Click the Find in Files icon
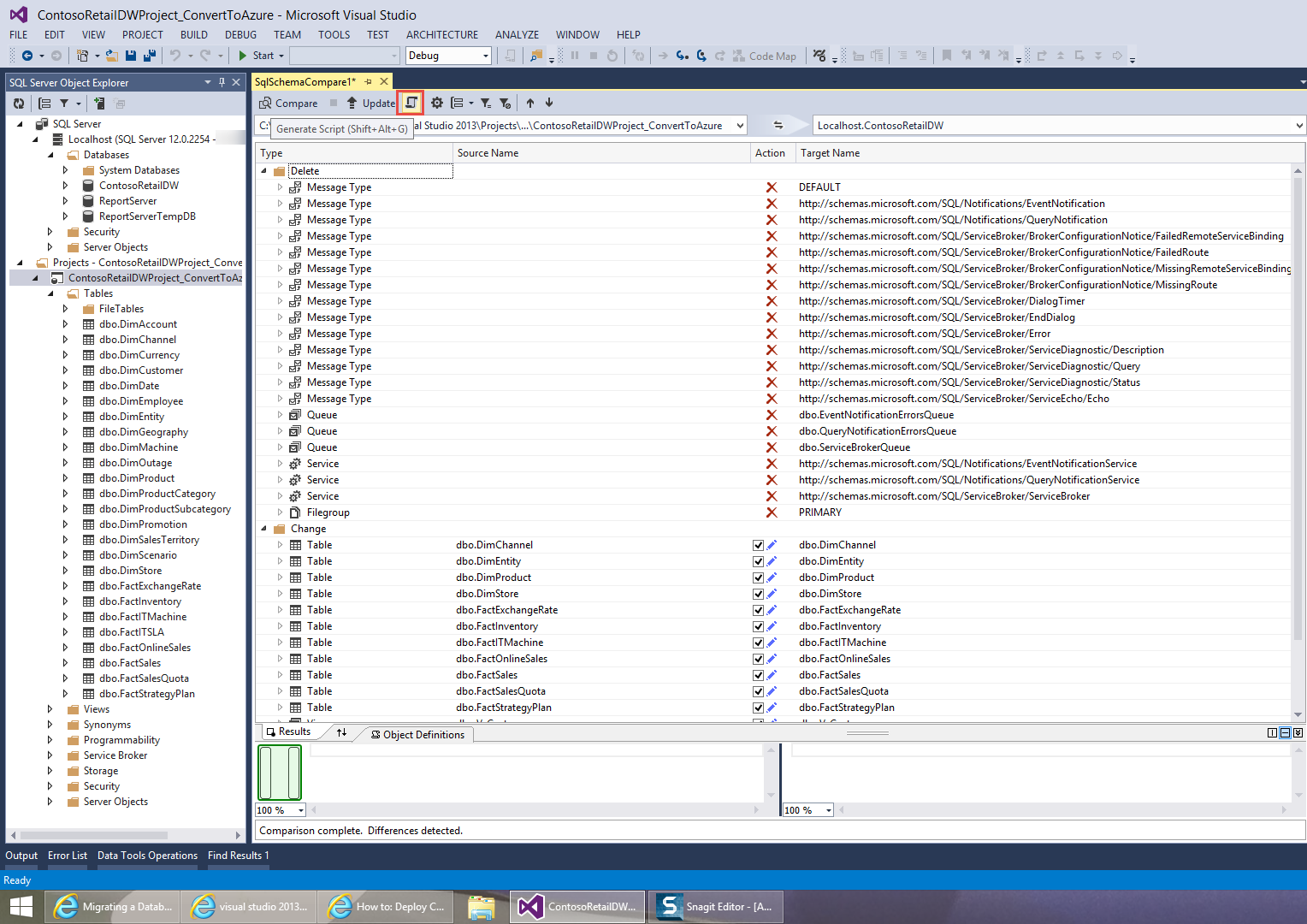 (x=536, y=56)
